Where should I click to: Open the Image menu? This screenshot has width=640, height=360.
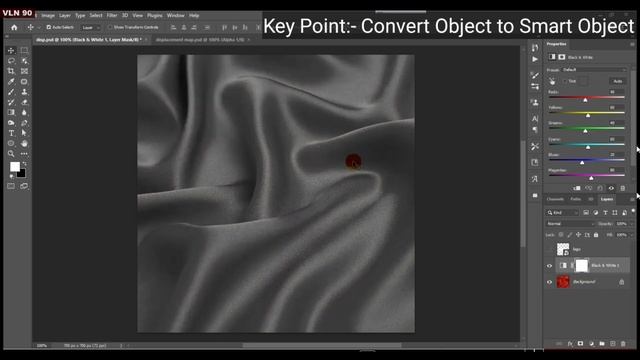pyautogui.click(x=48, y=16)
